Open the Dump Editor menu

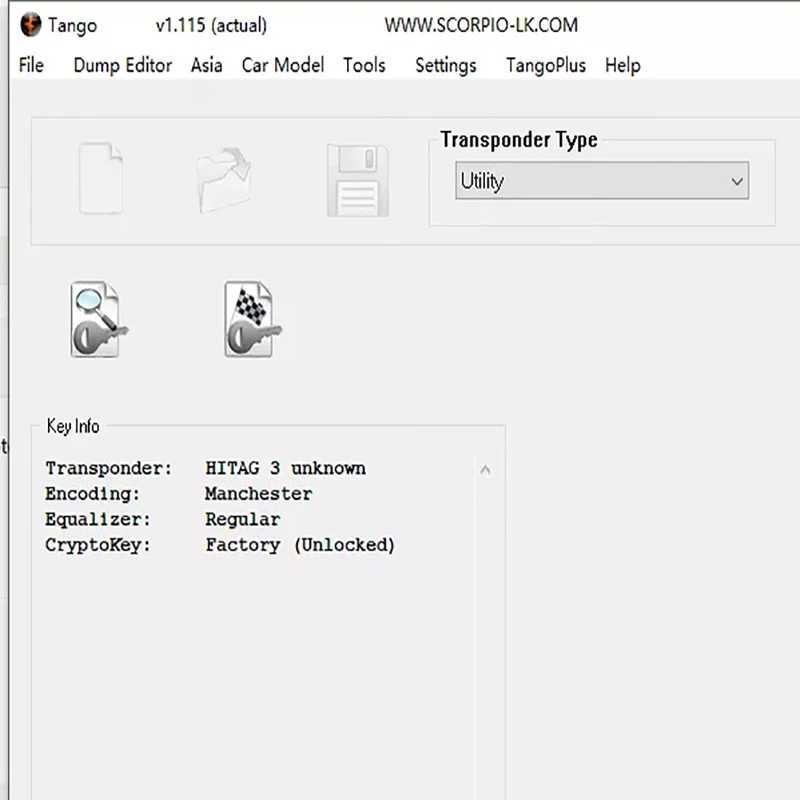tap(122, 65)
